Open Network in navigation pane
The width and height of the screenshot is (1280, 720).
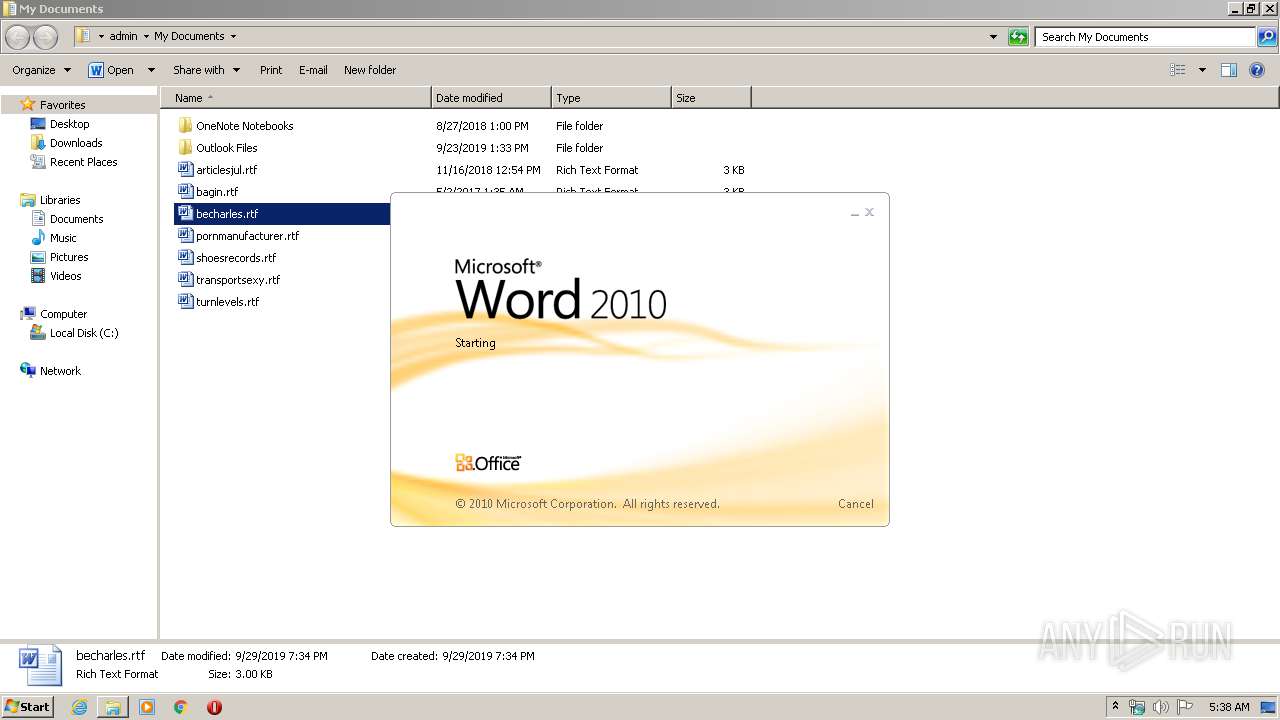point(60,371)
